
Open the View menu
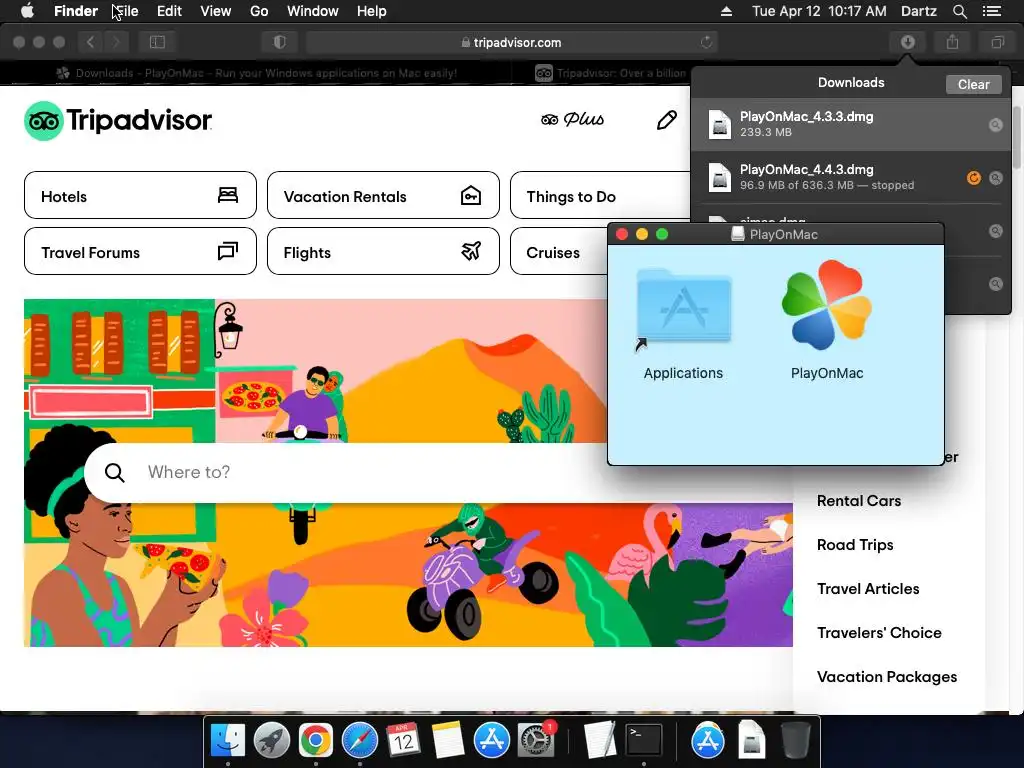pos(216,11)
